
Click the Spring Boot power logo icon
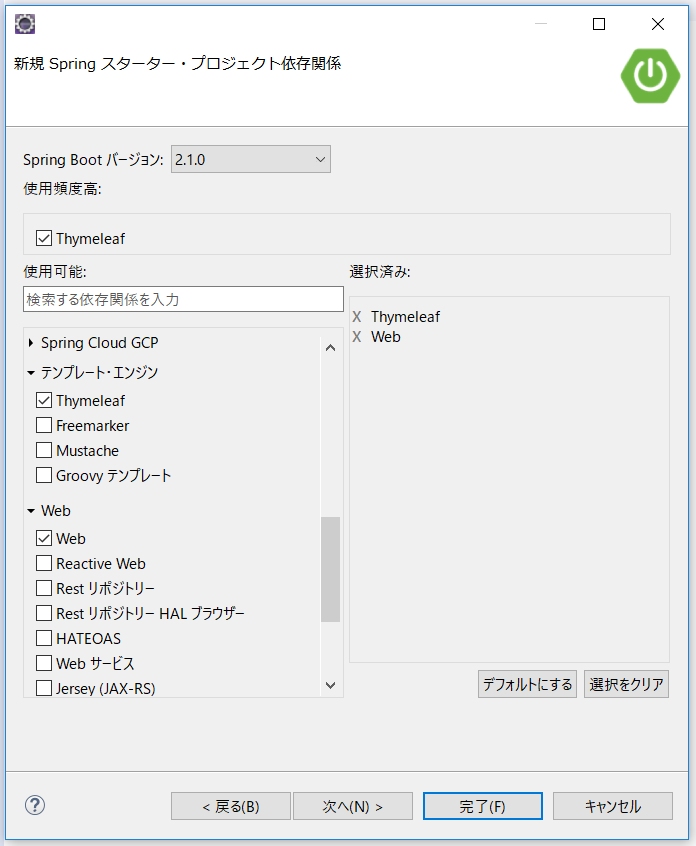click(650, 76)
